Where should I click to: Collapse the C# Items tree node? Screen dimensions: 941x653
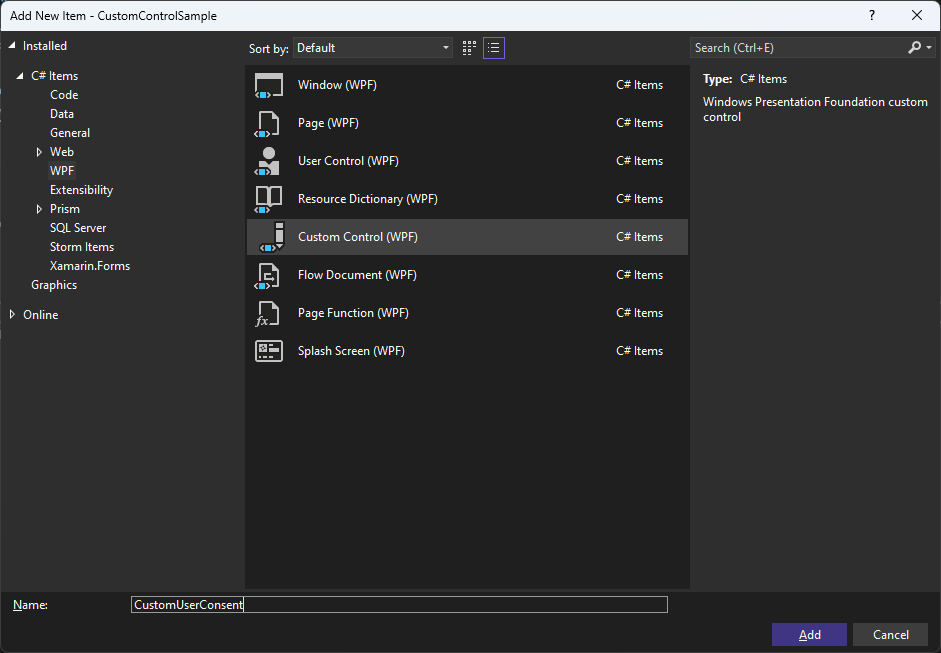click(20, 76)
